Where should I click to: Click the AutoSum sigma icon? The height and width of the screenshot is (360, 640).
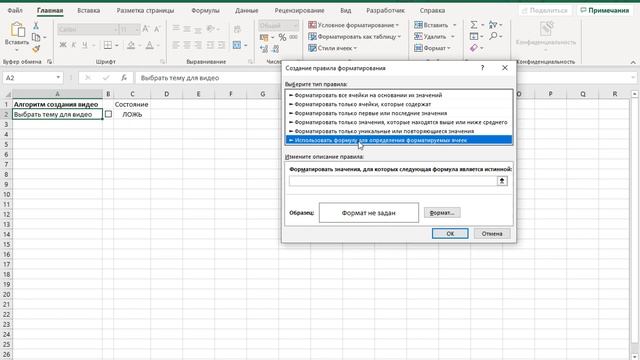[x=473, y=25]
